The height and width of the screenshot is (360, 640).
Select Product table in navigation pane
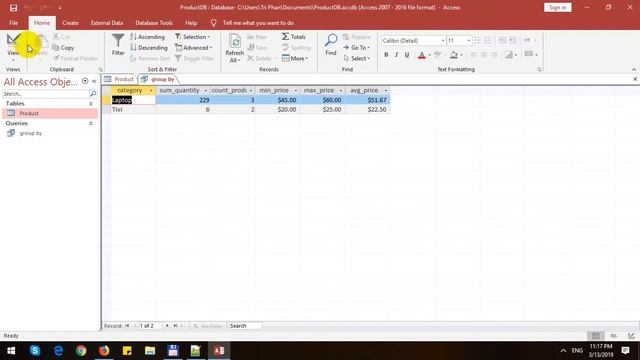49,113
